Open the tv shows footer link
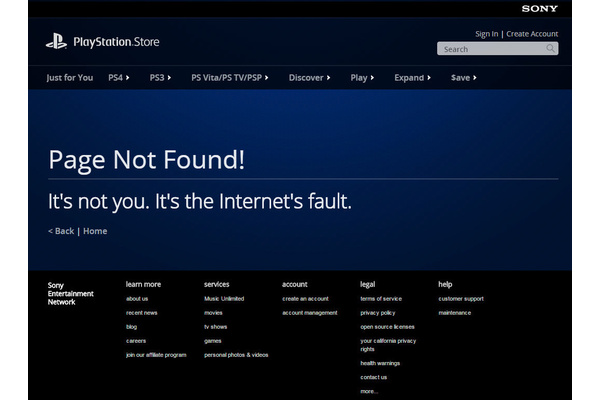The height and width of the screenshot is (400, 600). pos(215,327)
